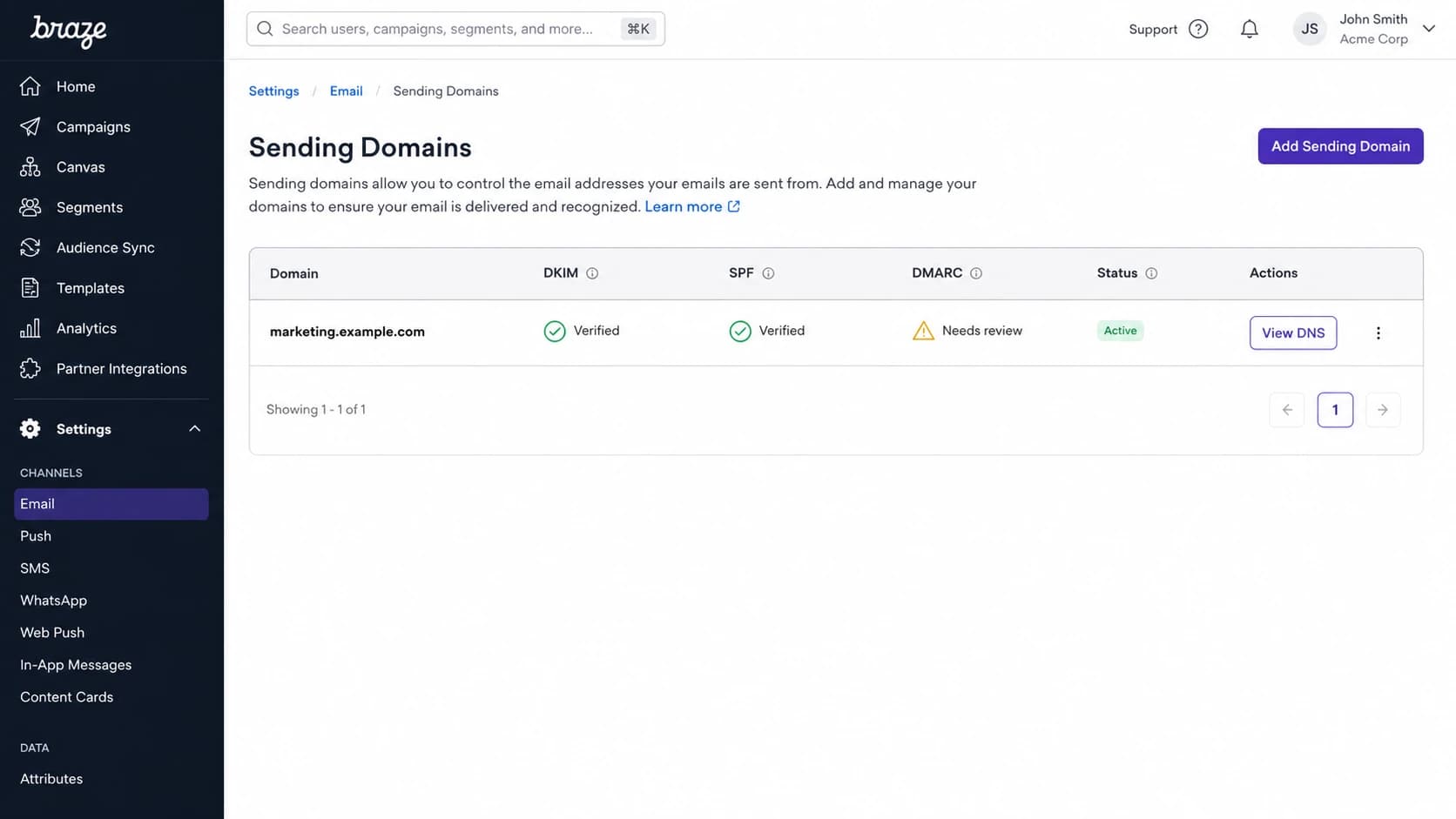Click the Segments people icon
Screen dimensions: 1456x819
tap(30, 207)
